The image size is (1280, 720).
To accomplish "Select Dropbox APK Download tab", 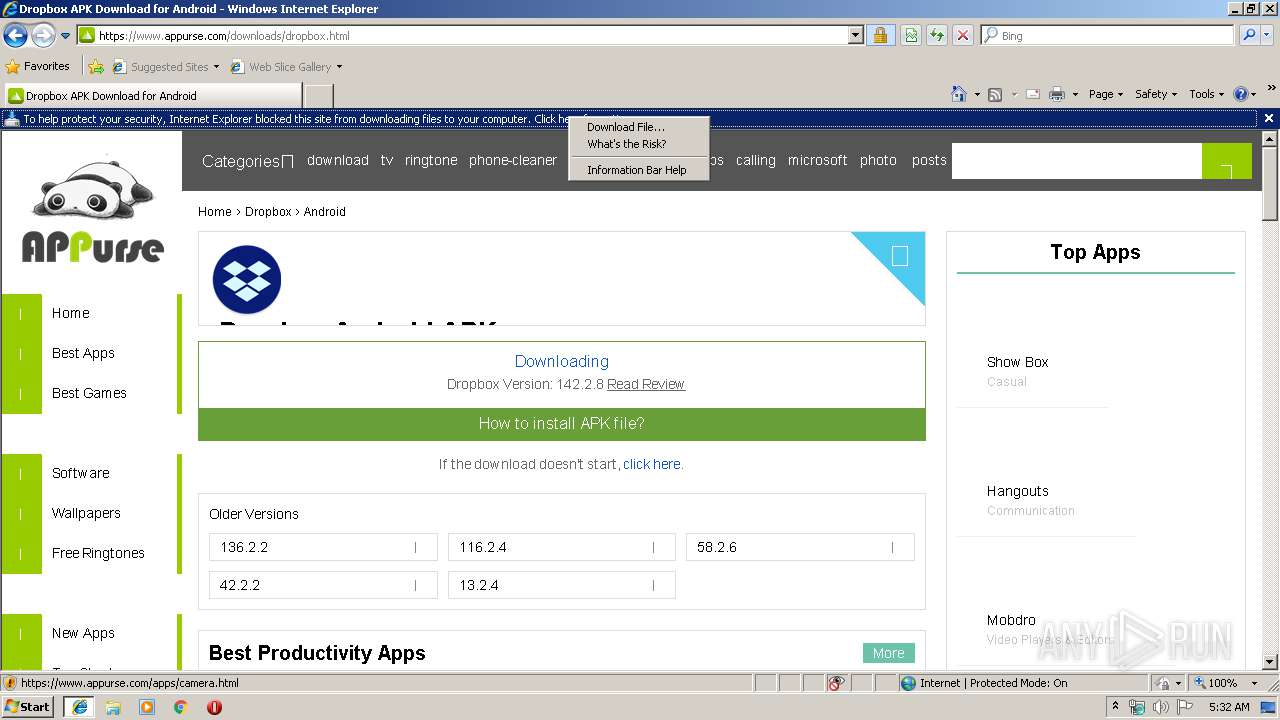I will coord(153,96).
